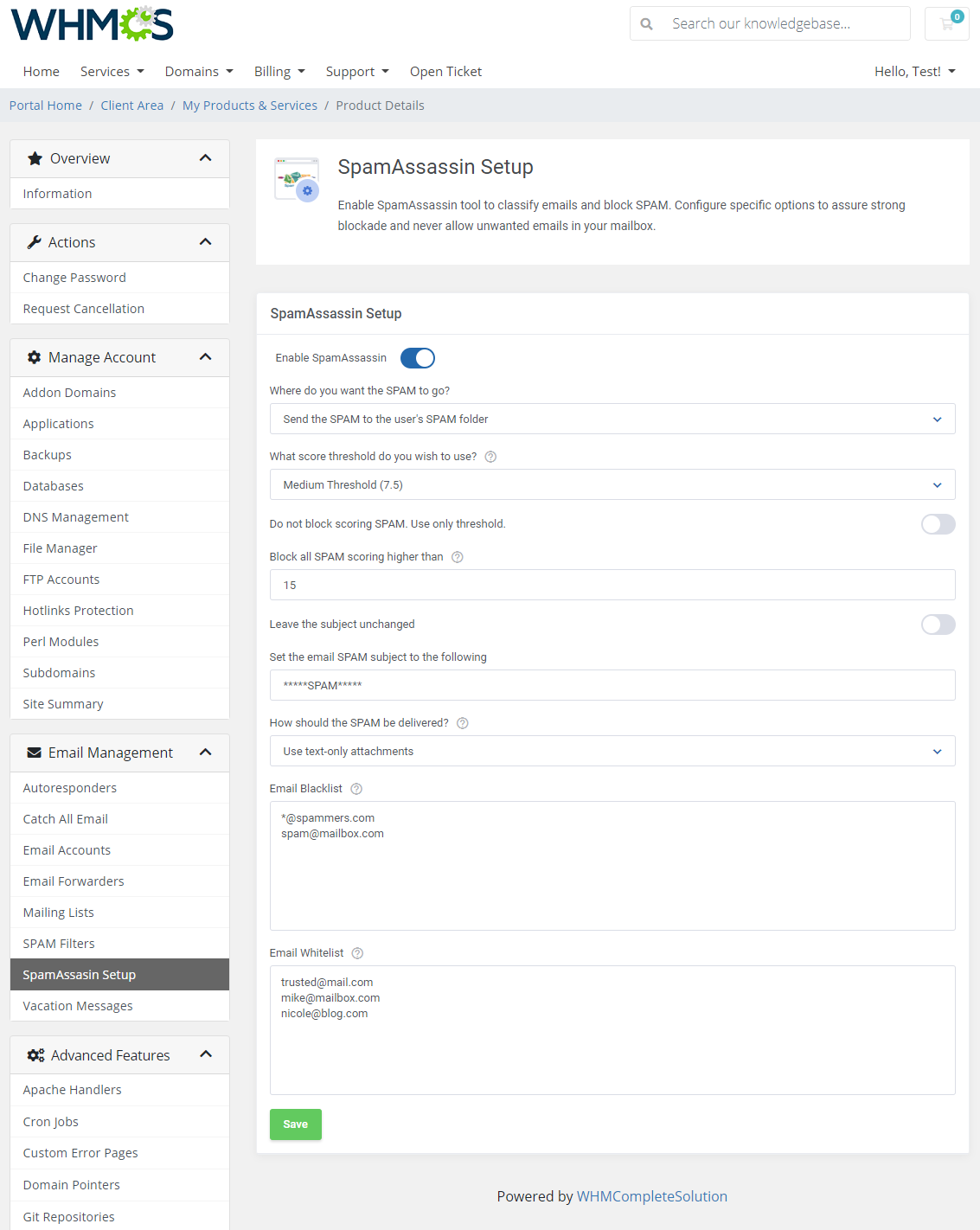The height and width of the screenshot is (1230, 980).
Task: Click help icon beside score threshold question
Action: coord(490,457)
